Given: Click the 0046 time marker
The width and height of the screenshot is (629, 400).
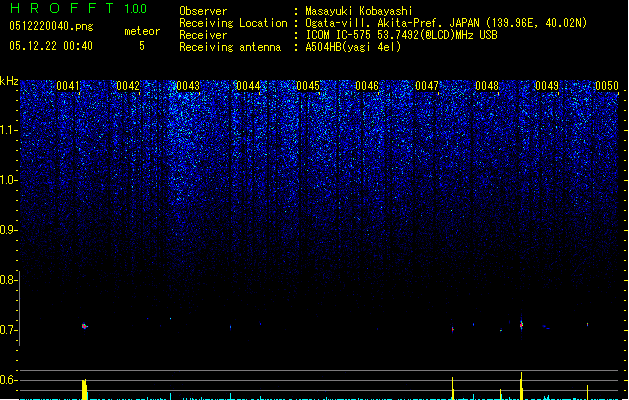Looking at the screenshot, I should 367,86.
